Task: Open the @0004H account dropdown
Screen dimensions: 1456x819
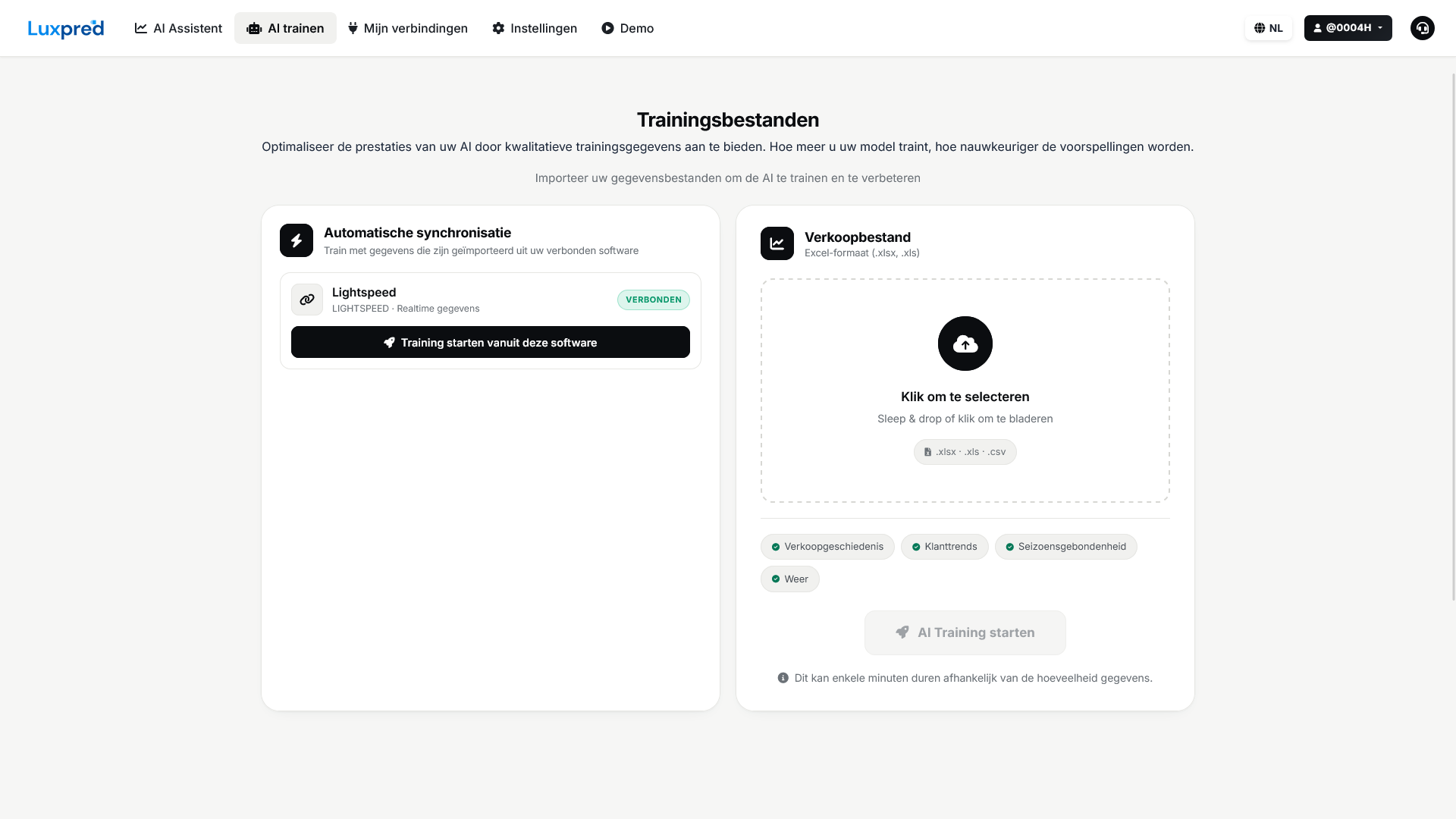Action: pyautogui.click(x=1348, y=28)
